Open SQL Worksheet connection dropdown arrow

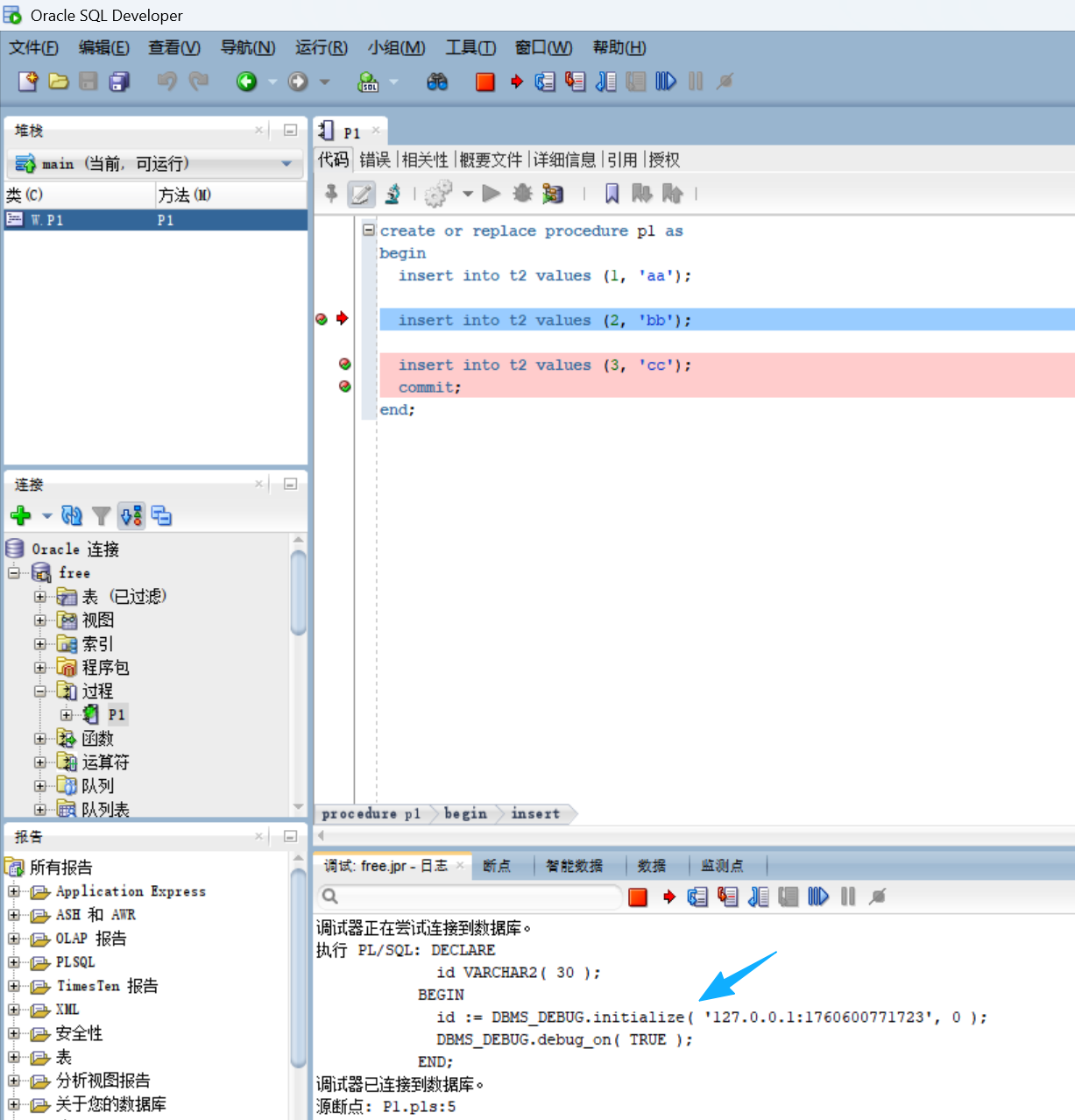pyautogui.click(x=393, y=82)
